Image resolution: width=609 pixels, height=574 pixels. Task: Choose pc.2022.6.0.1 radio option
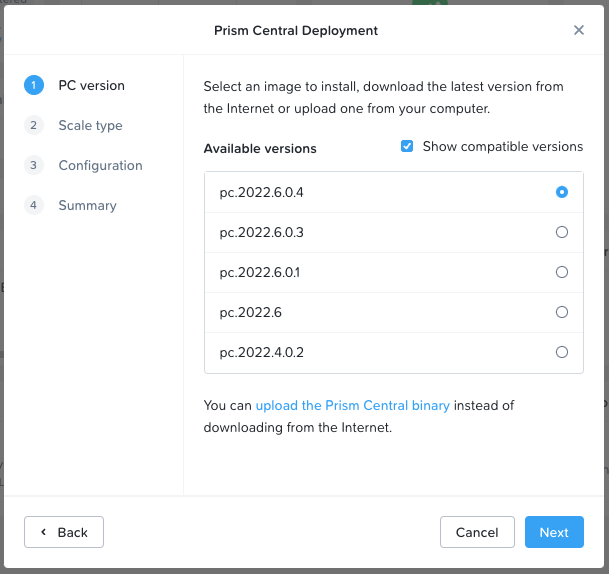point(562,272)
